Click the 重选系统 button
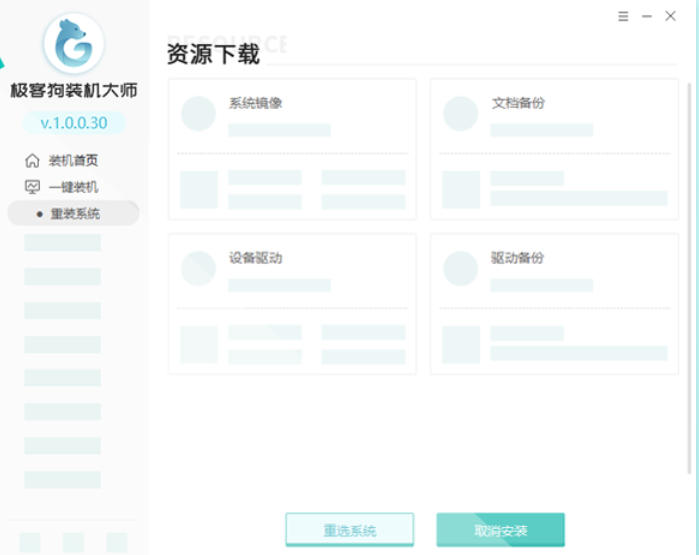 [x=350, y=530]
